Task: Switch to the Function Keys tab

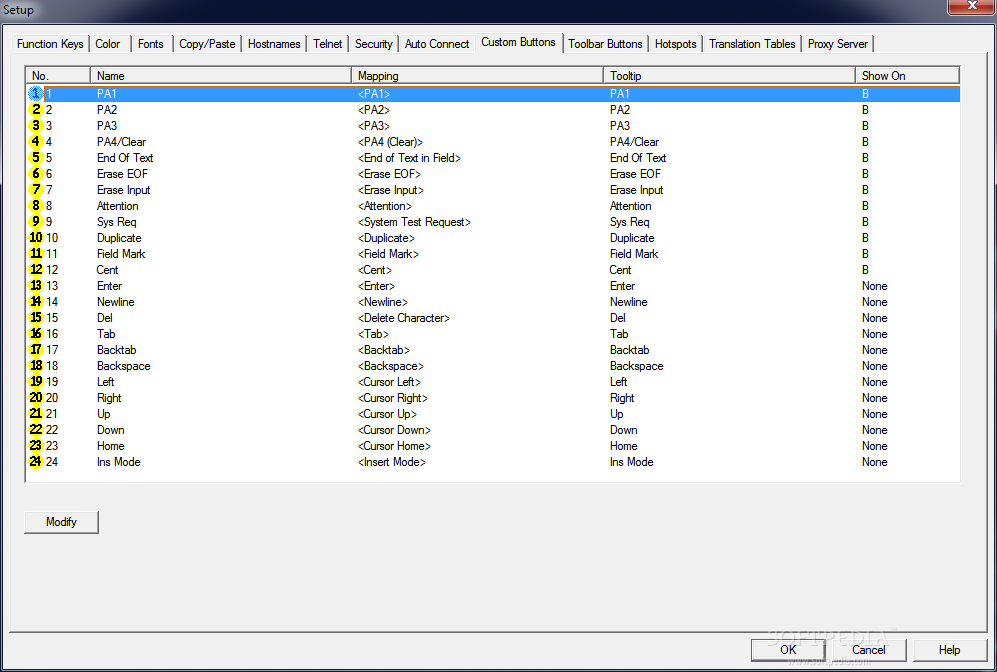Action: coord(50,44)
